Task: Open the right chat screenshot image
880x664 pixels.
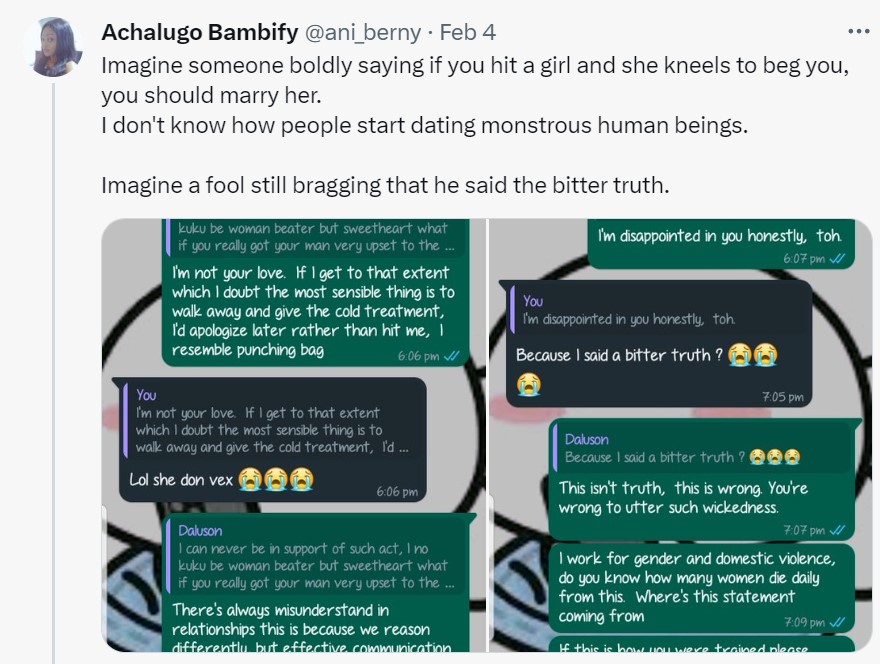Action: pyautogui.click(x=681, y=435)
